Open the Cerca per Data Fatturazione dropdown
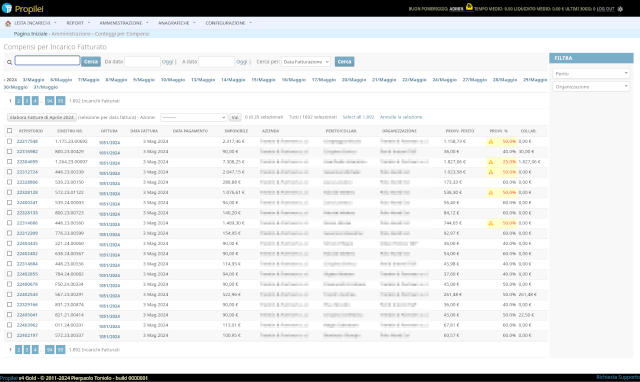The width and height of the screenshot is (640, 382). [x=306, y=62]
